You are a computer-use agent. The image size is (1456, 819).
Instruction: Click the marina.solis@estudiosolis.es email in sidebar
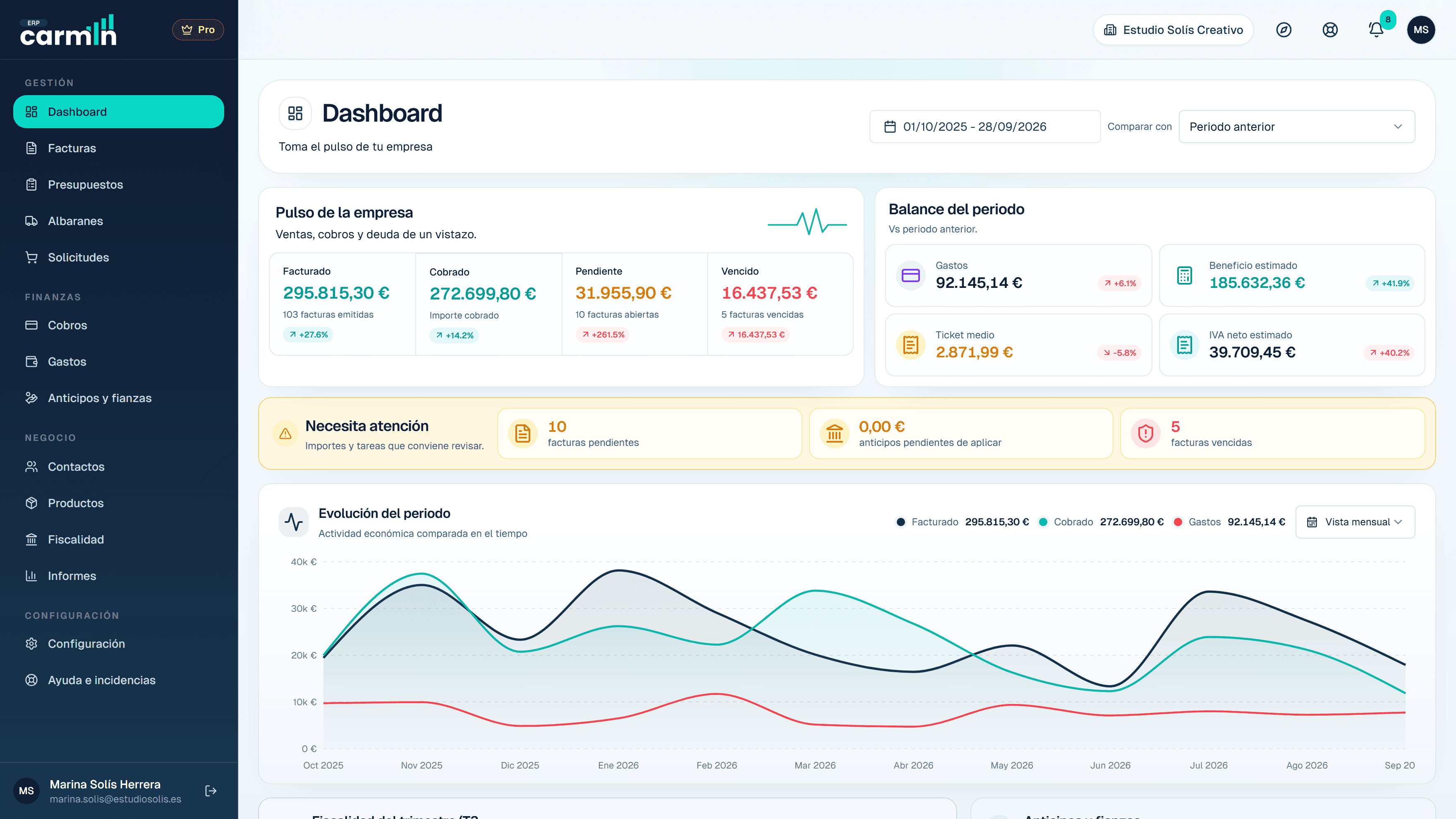pyautogui.click(x=115, y=799)
